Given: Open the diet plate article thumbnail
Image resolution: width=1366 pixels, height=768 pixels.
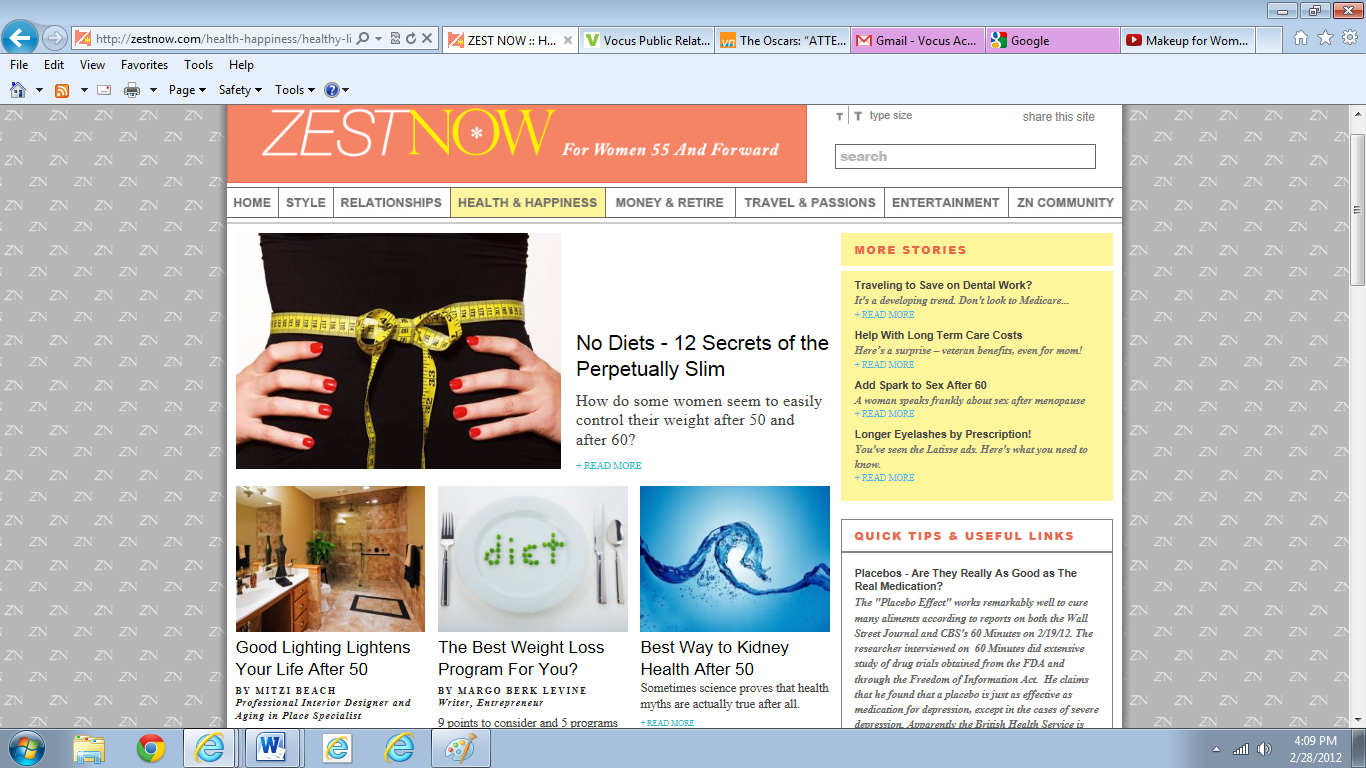Looking at the screenshot, I should (x=533, y=559).
